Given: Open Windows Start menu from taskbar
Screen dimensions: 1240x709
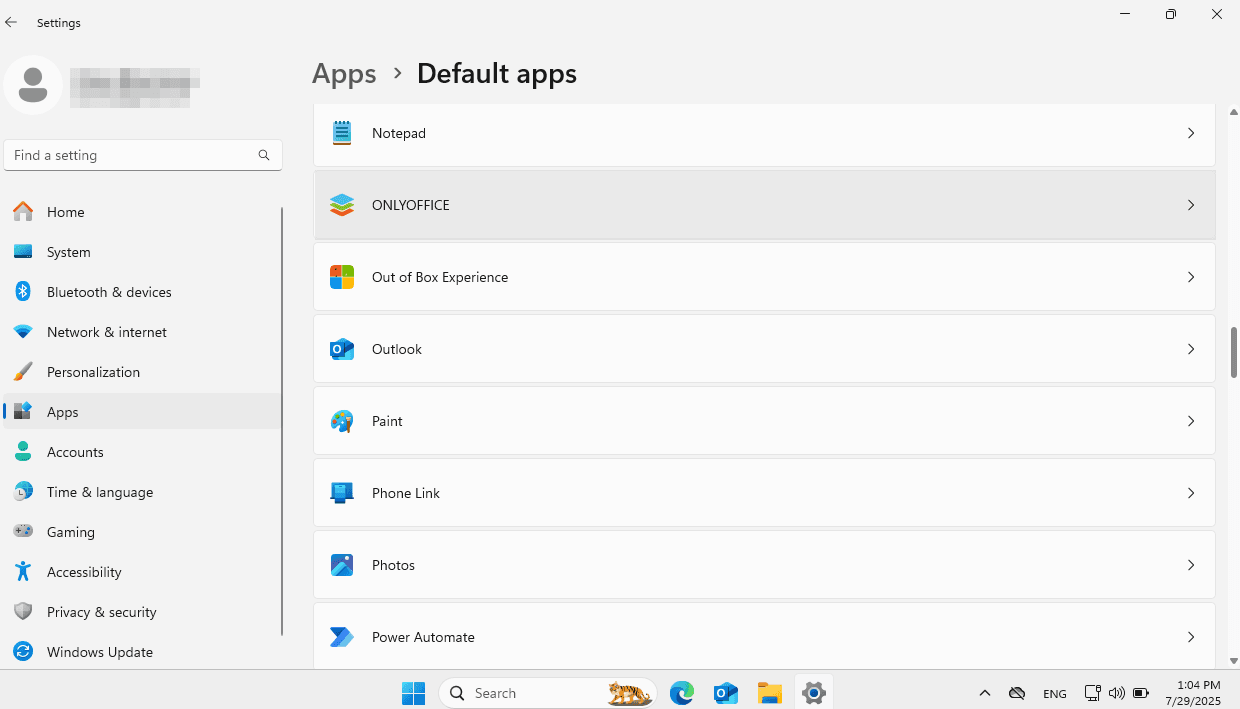Looking at the screenshot, I should (413, 693).
